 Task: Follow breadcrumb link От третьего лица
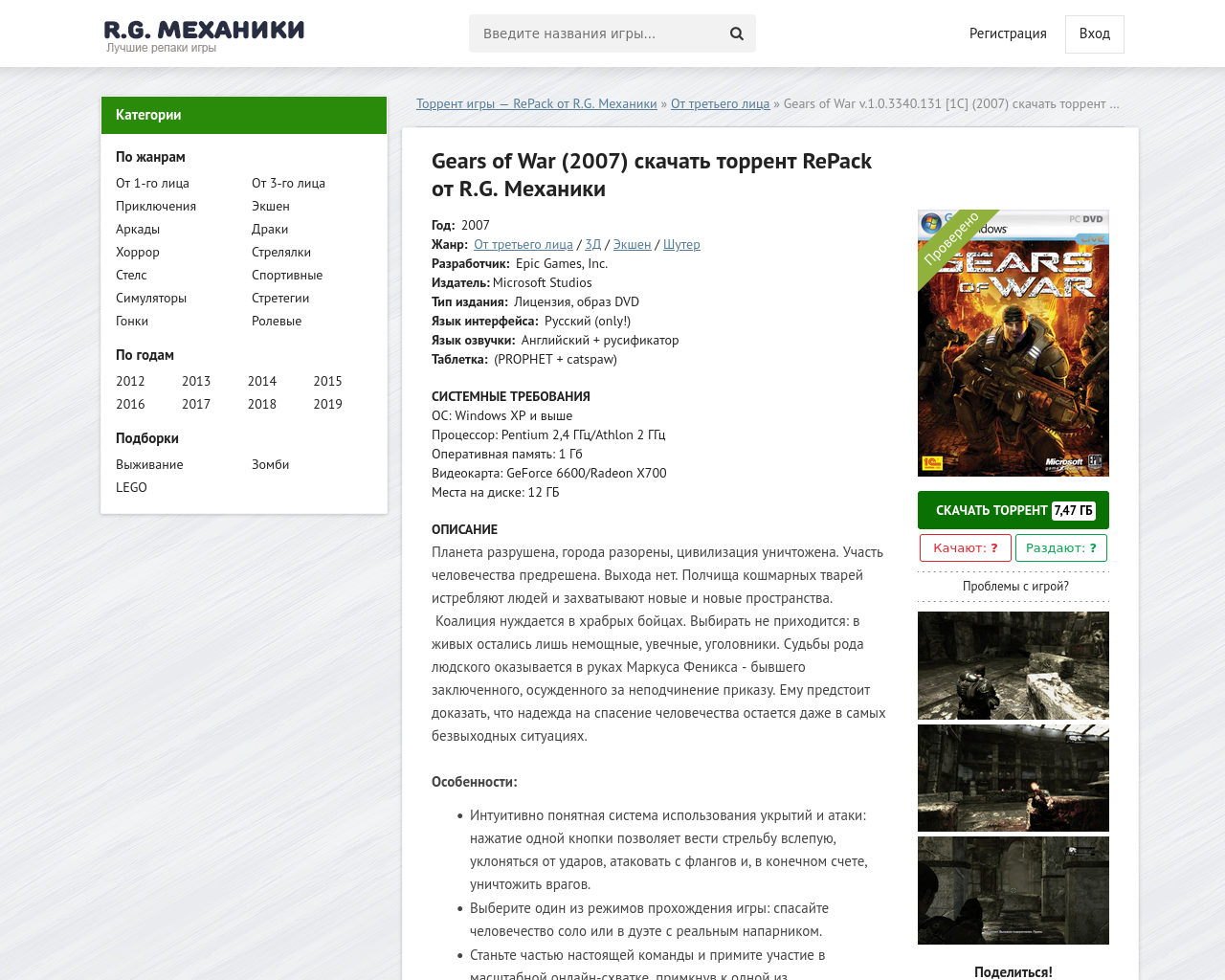[x=720, y=103]
